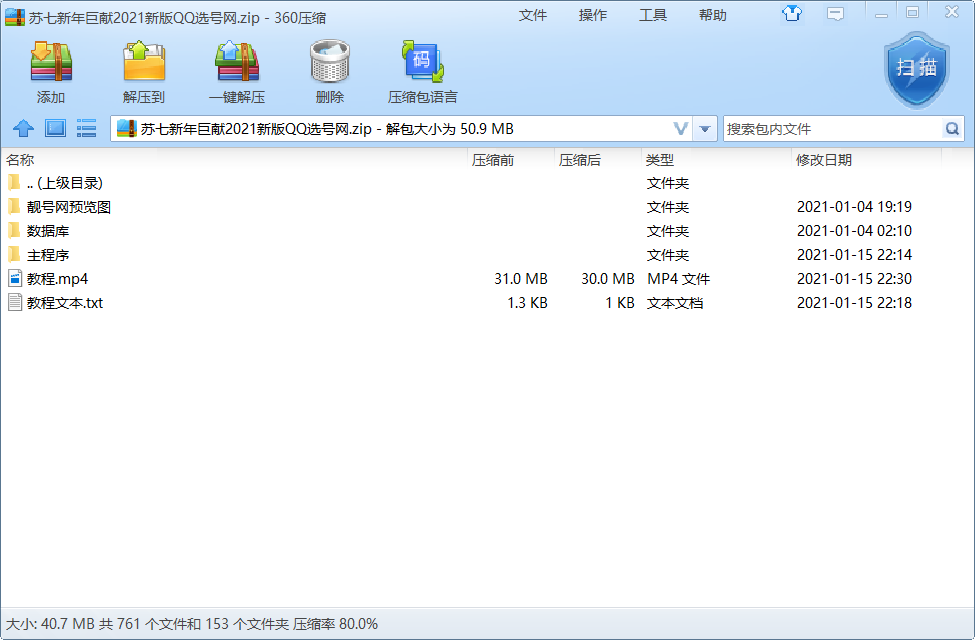Go up one level with the up arrow
The width and height of the screenshot is (975, 640).
23,129
